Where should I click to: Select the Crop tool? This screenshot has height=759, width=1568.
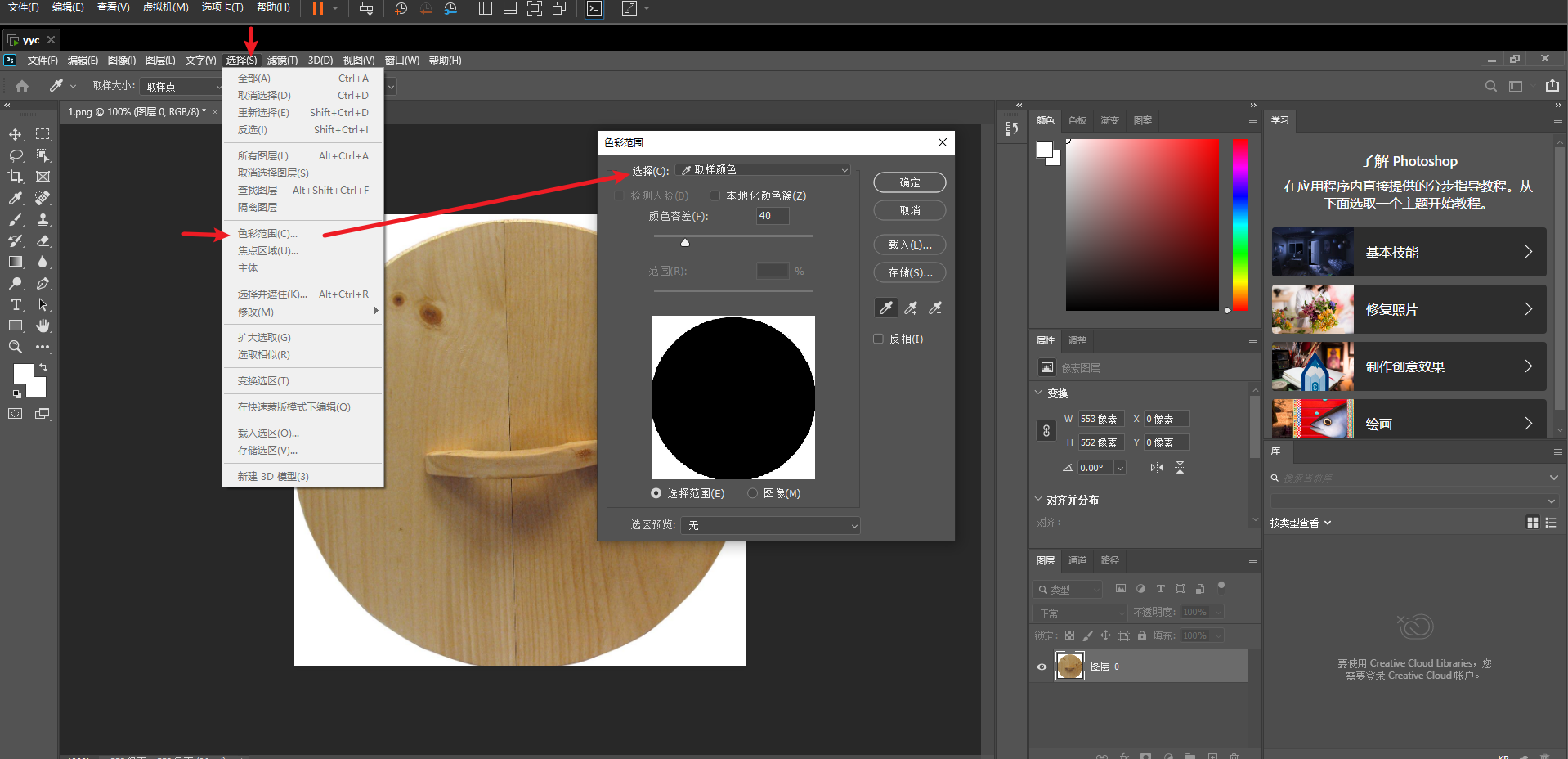(16, 177)
